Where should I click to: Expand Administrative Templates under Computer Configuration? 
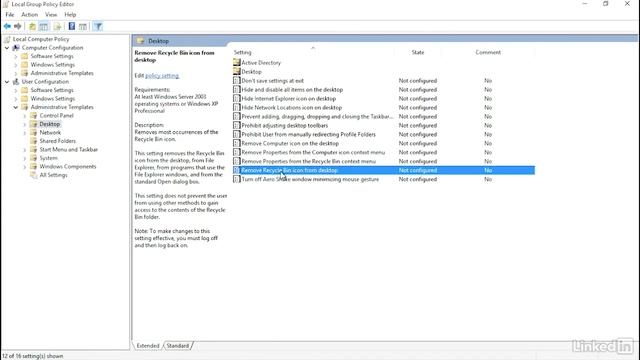16,73
